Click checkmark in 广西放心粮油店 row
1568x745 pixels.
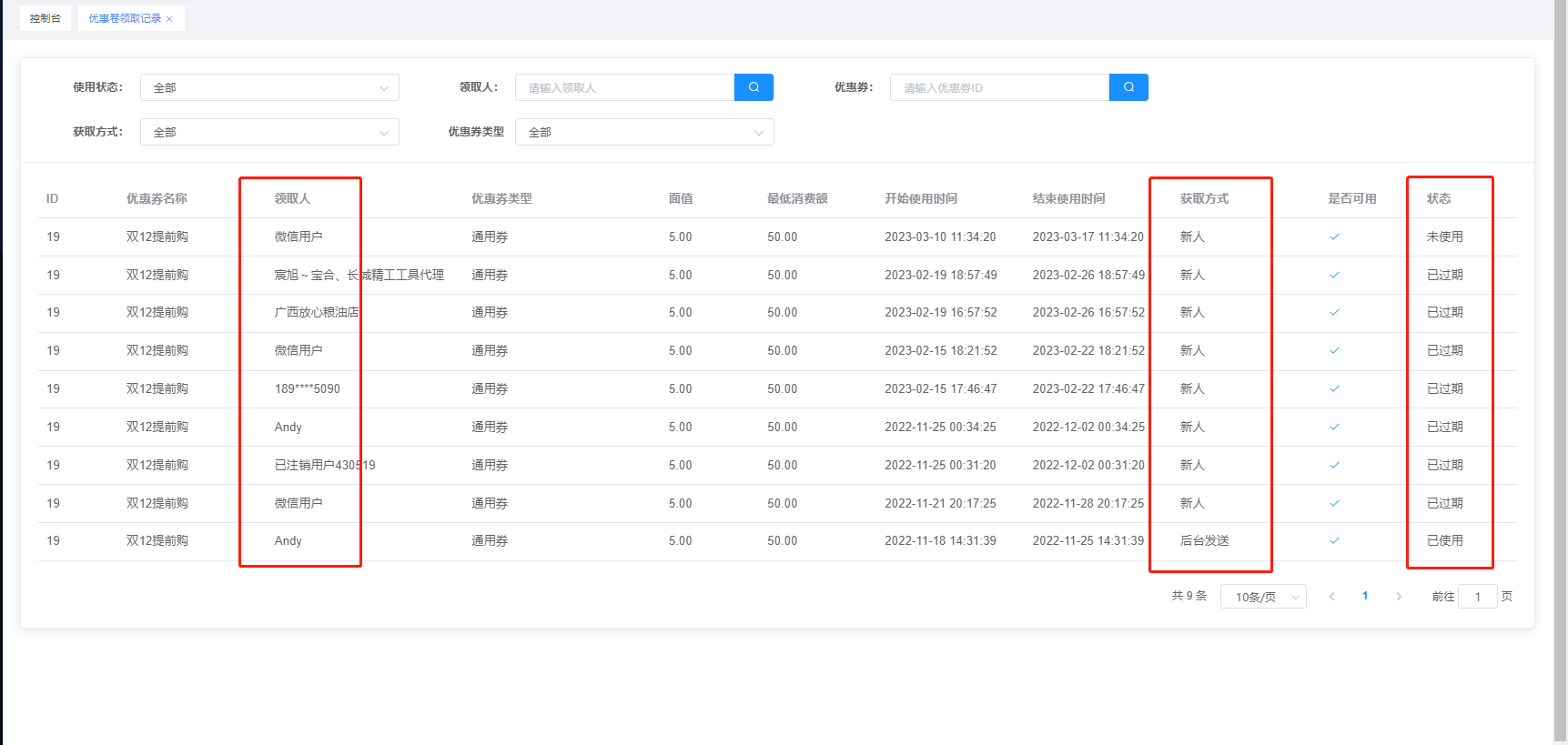click(1334, 313)
